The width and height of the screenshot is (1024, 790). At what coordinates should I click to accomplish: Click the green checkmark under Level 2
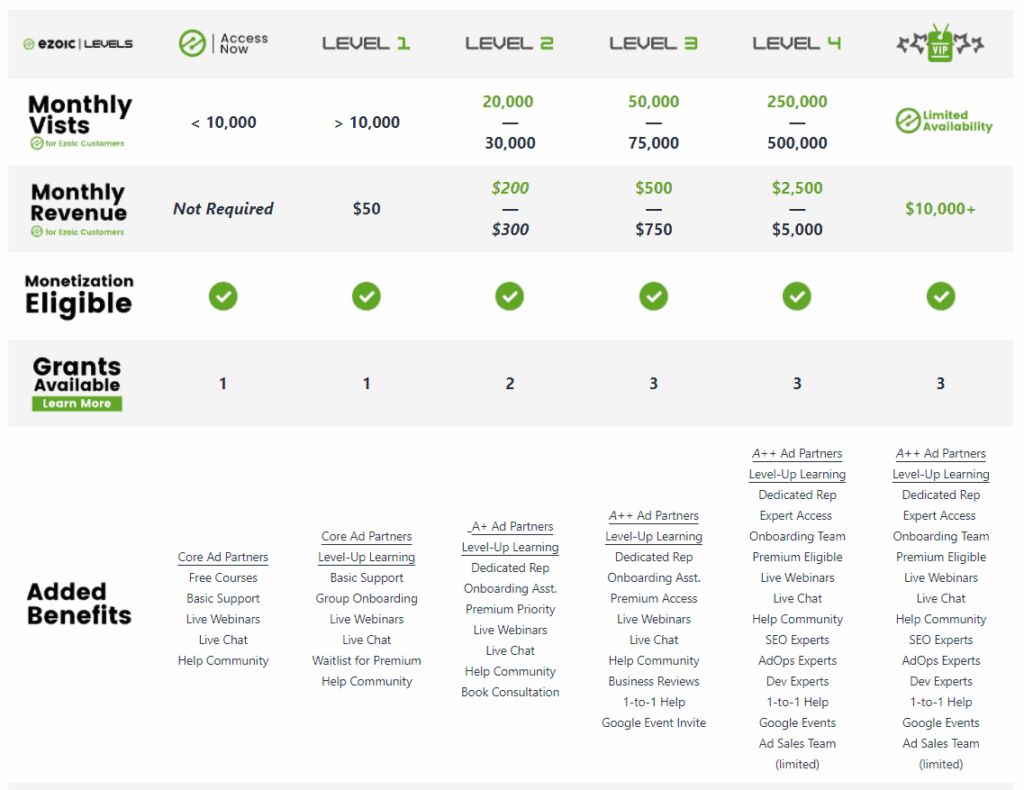tap(509, 296)
